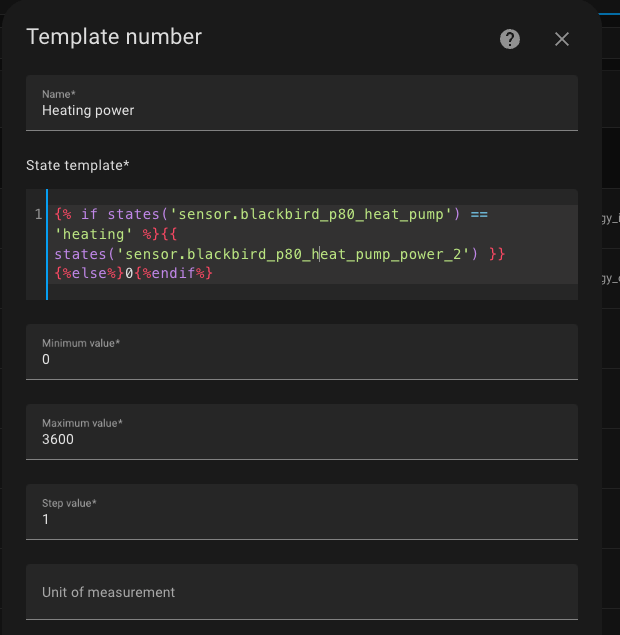
Task: Close the Template number dialog
Action: coord(562,39)
